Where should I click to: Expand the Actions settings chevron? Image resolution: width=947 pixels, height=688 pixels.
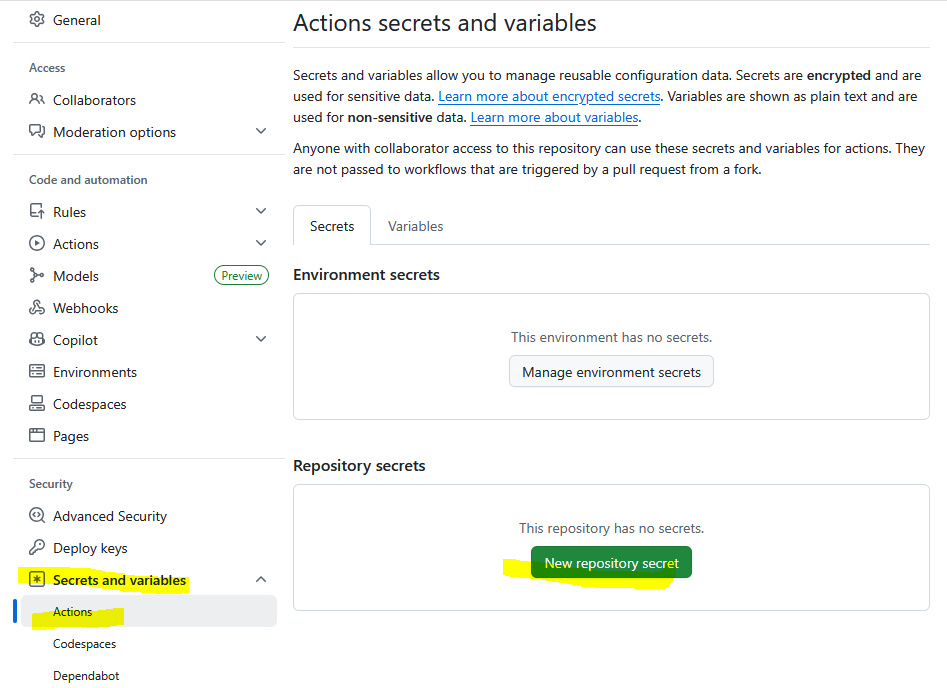pos(261,244)
